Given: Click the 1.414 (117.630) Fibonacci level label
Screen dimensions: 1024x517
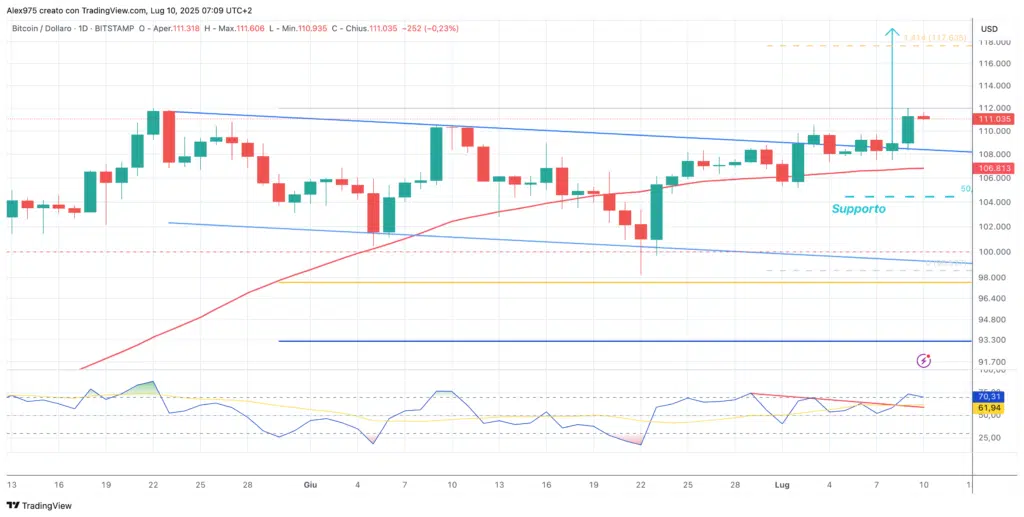Looking at the screenshot, I should pyautogui.click(x=935, y=38).
